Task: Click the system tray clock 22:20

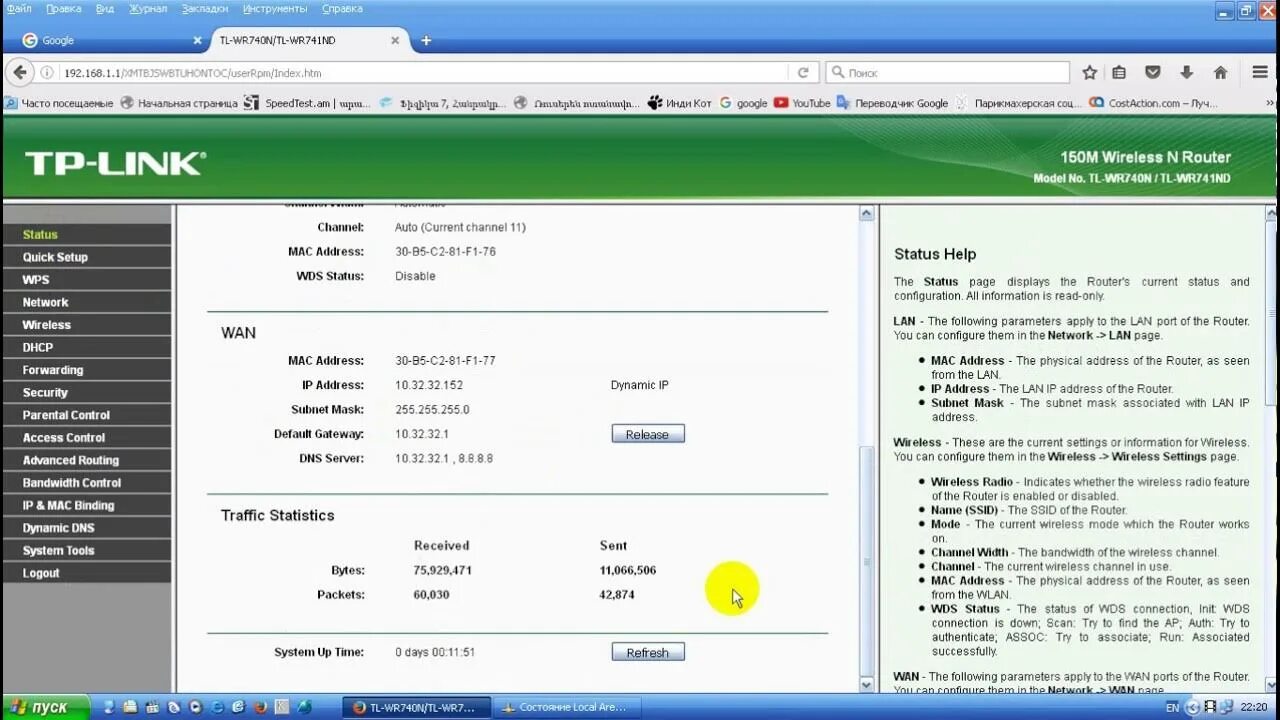Action: 1254,707
